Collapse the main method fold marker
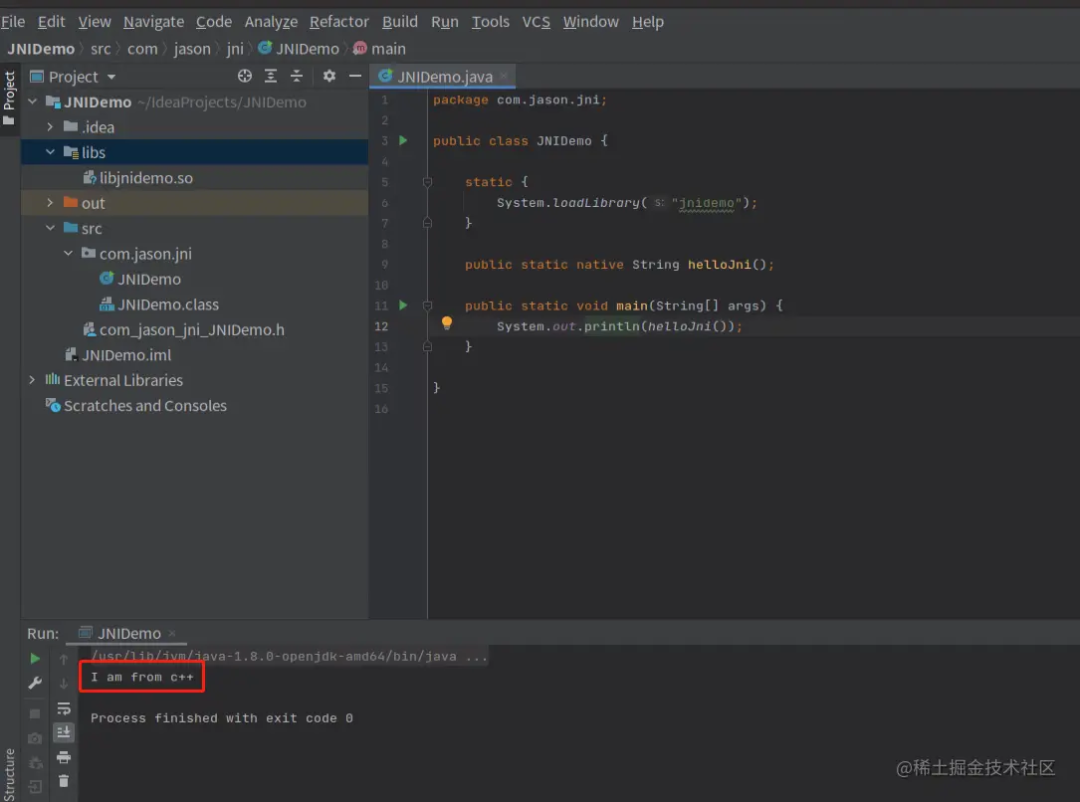This screenshot has height=802, width=1080. 427,305
